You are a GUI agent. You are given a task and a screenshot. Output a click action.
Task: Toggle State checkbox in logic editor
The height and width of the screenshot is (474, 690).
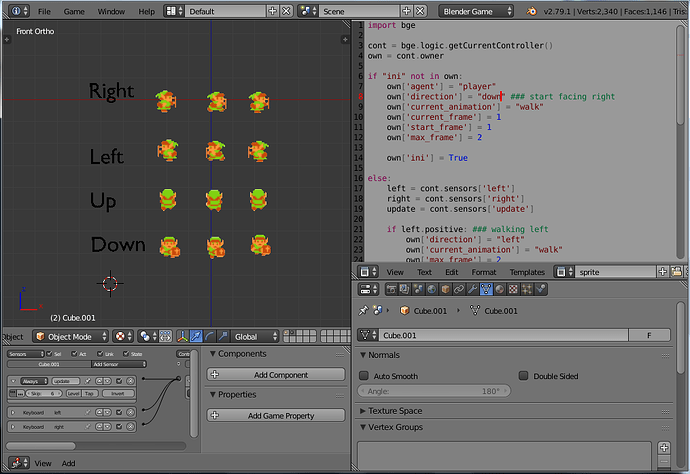pyautogui.click(x=126, y=354)
